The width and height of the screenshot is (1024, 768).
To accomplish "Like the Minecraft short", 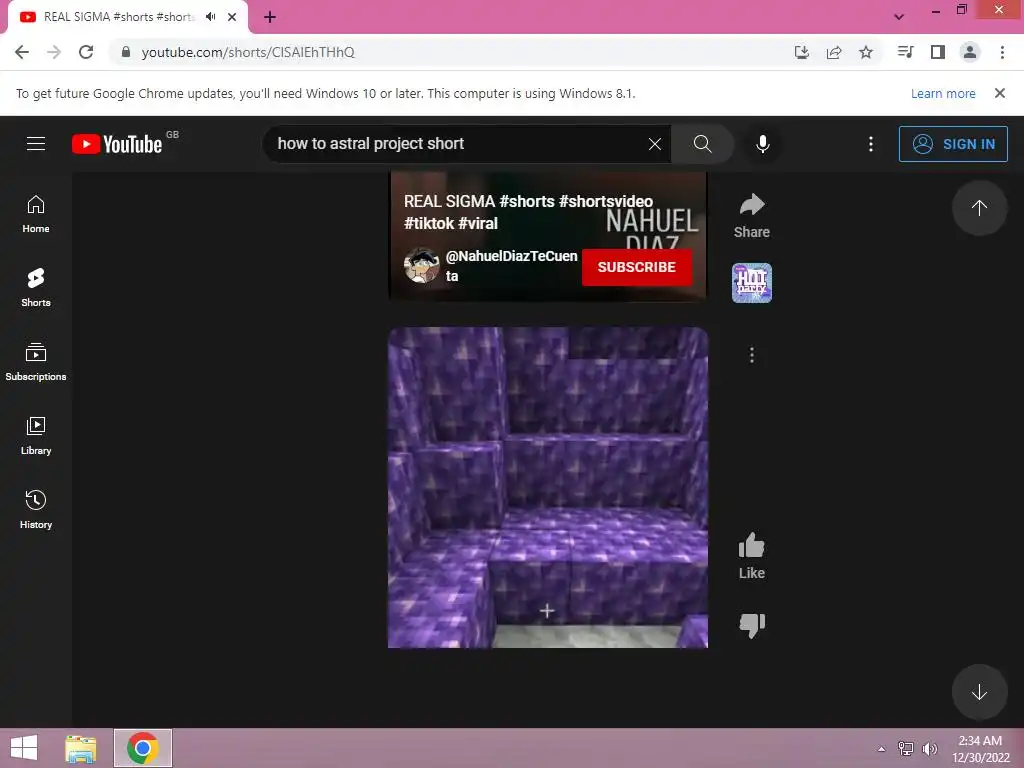I will pos(752,555).
